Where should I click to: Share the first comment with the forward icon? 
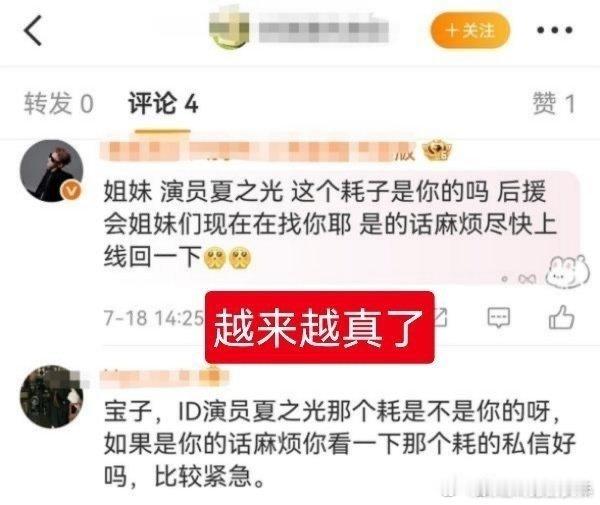pyautogui.click(x=440, y=318)
